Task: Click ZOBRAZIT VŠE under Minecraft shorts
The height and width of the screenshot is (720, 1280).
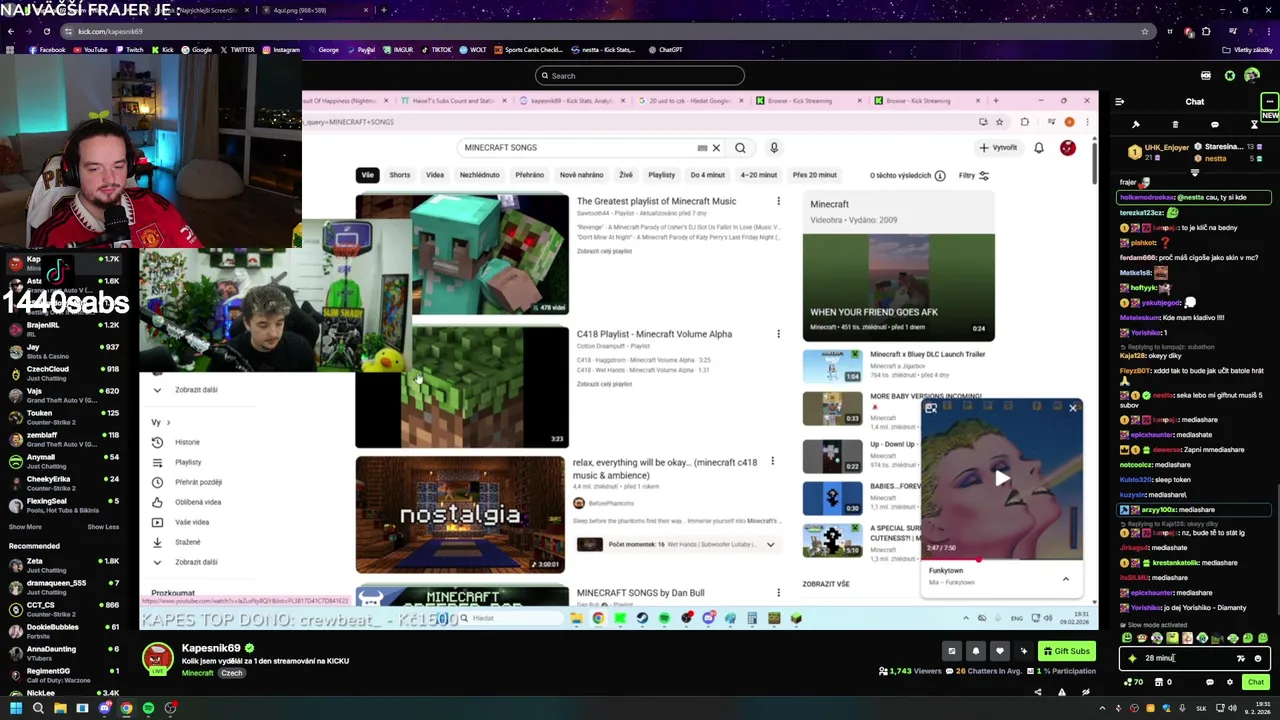Action: tap(826, 584)
